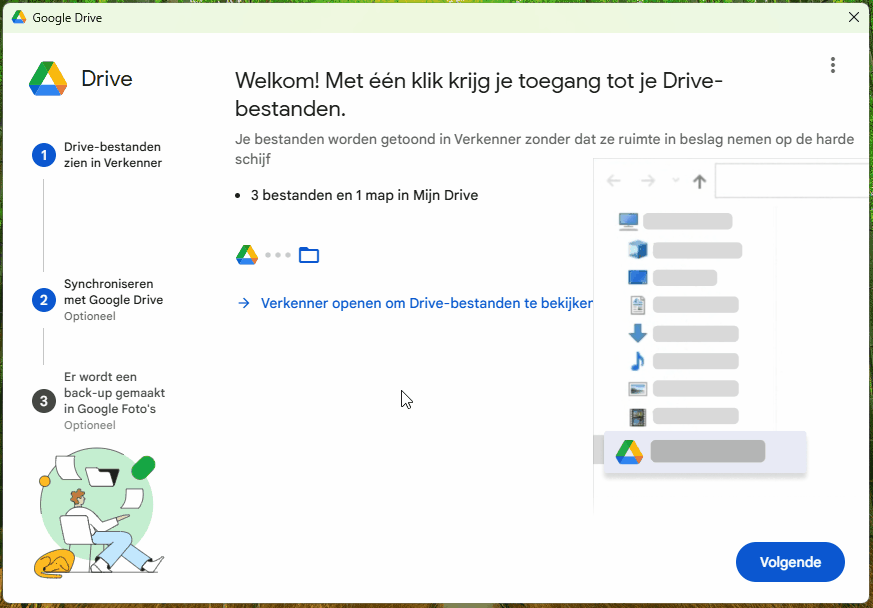
Task: Click the blue folder icon
Action: click(309, 255)
